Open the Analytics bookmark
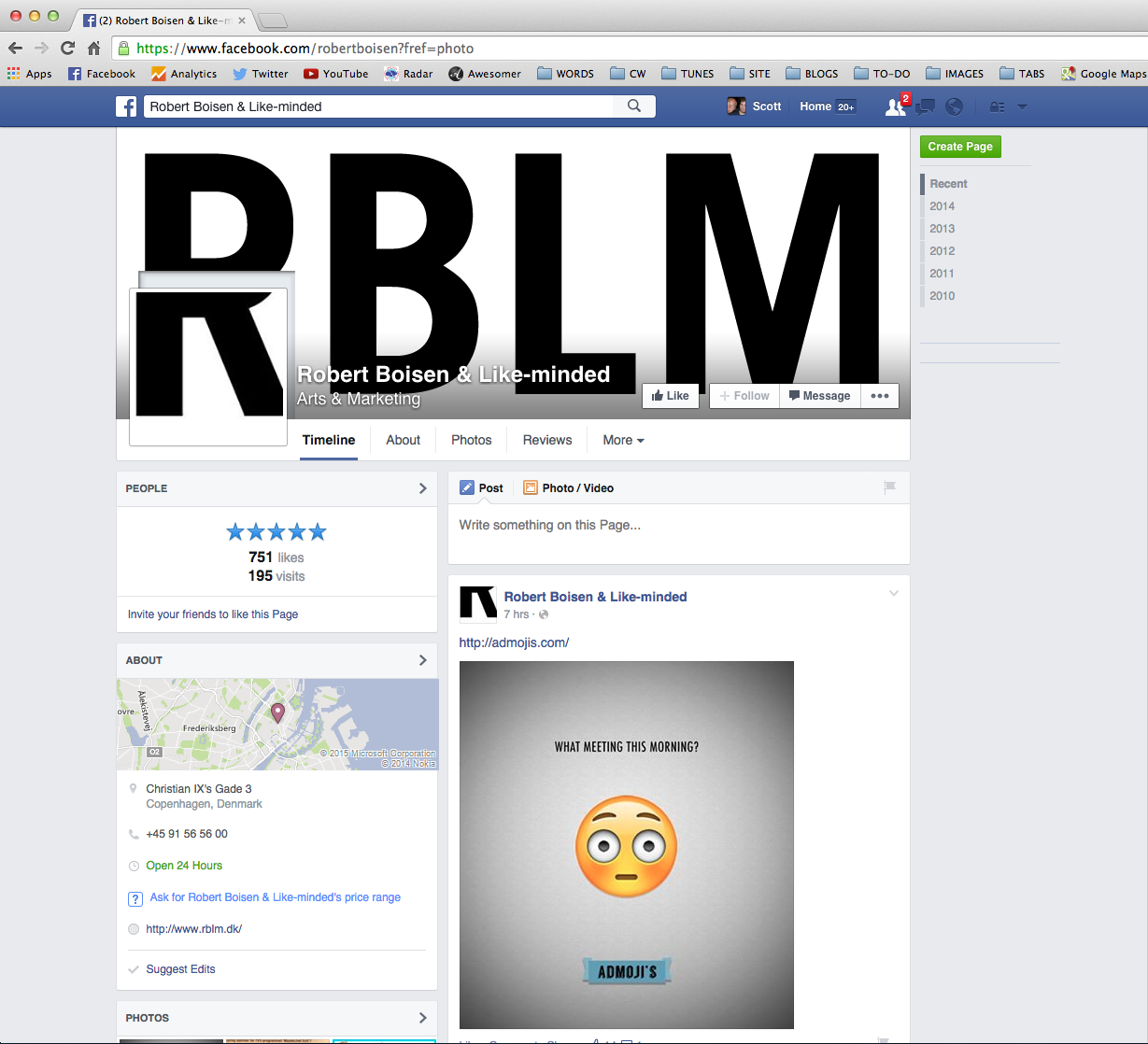1148x1044 pixels. (184, 74)
